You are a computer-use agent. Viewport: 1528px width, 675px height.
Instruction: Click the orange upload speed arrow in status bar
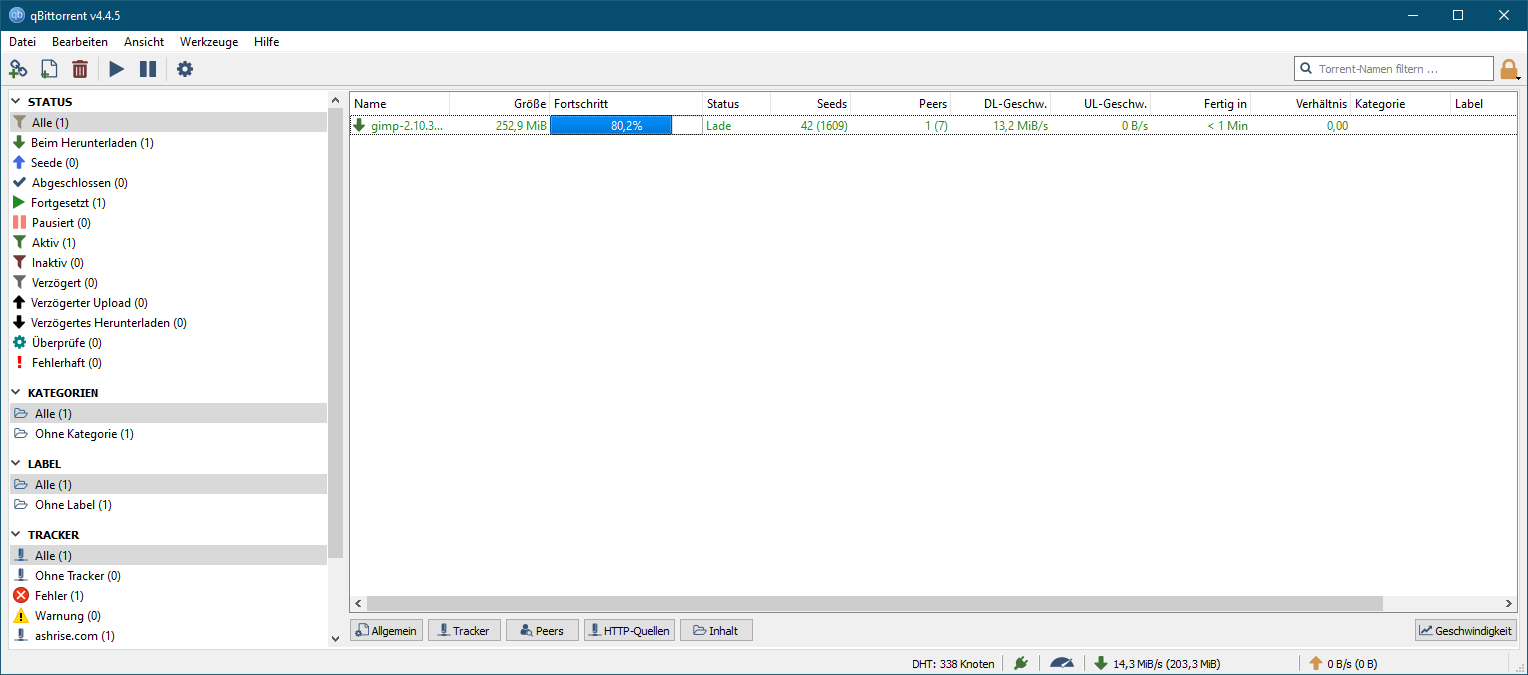click(1316, 663)
